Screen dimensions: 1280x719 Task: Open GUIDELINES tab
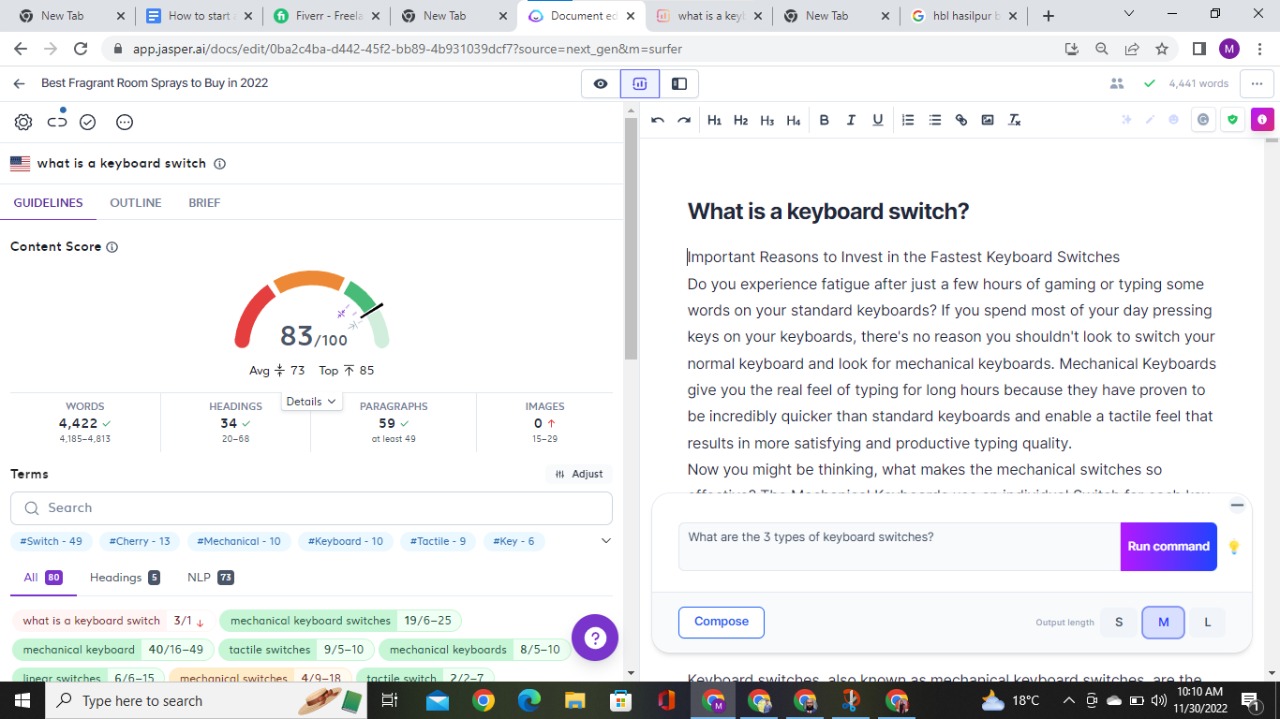[48, 203]
